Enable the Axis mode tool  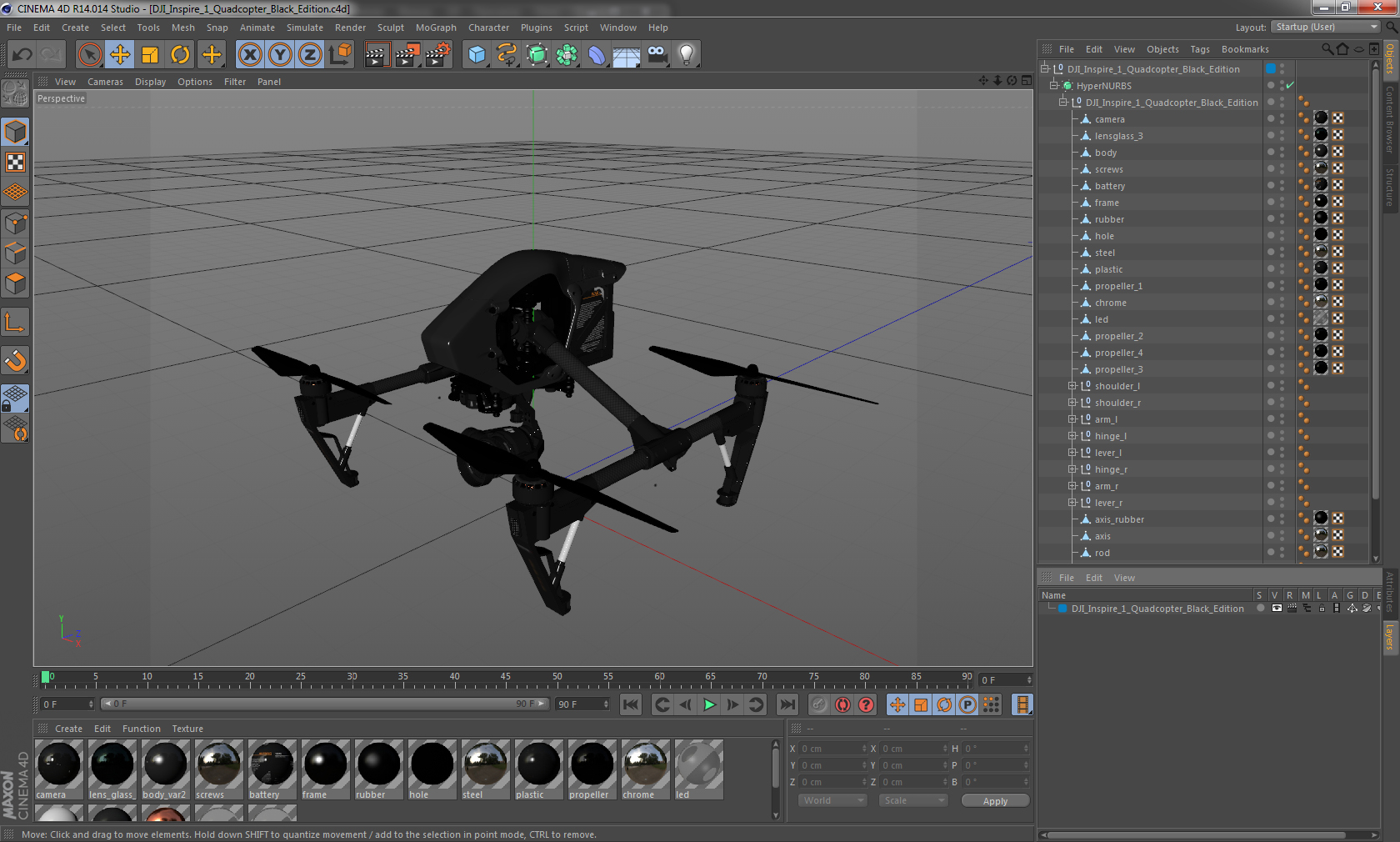(16, 323)
